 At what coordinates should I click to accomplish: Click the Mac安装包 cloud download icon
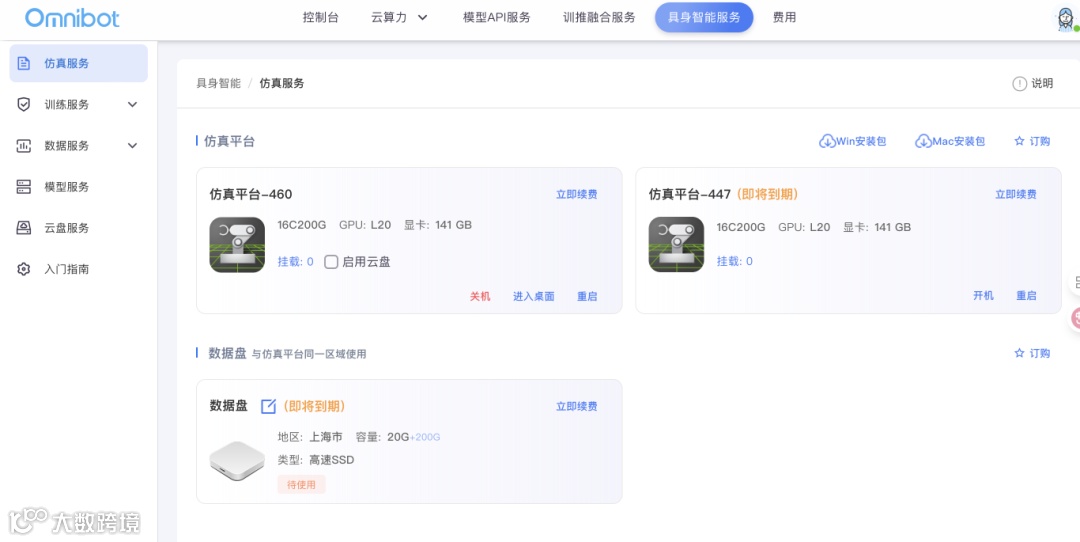(x=923, y=141)
